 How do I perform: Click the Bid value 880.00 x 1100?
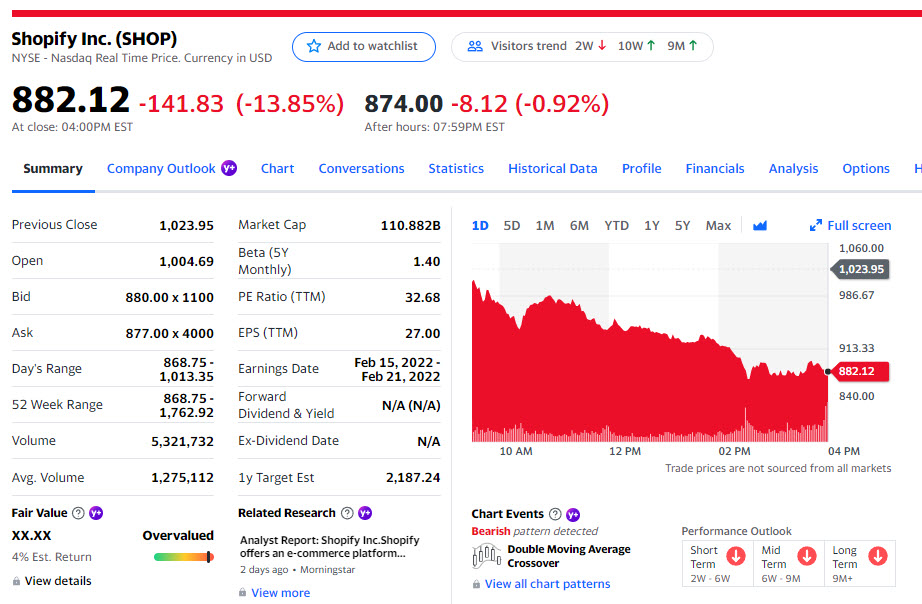169,298
